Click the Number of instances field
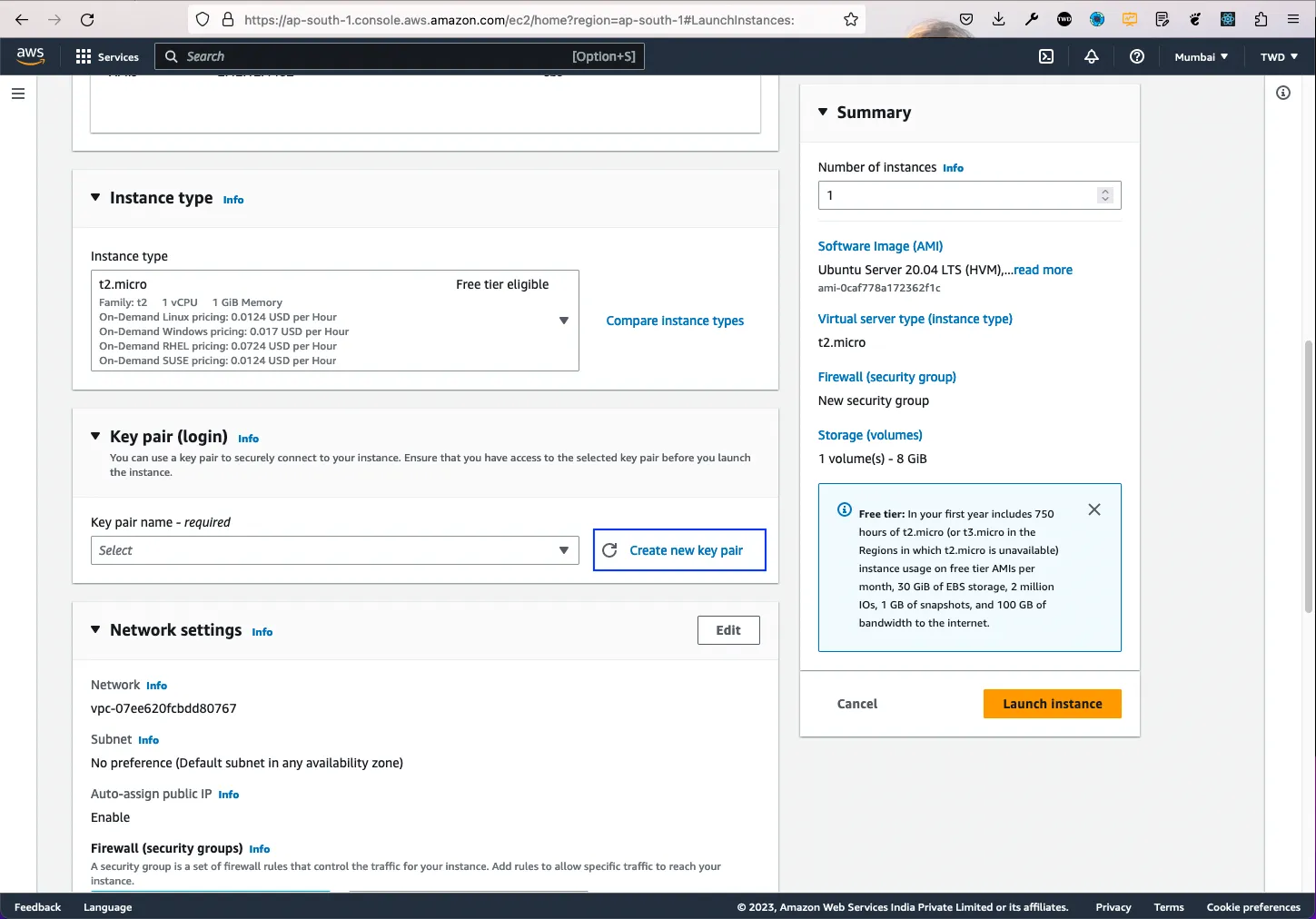This screenshot has width=1316, height=919. (969, 195)
